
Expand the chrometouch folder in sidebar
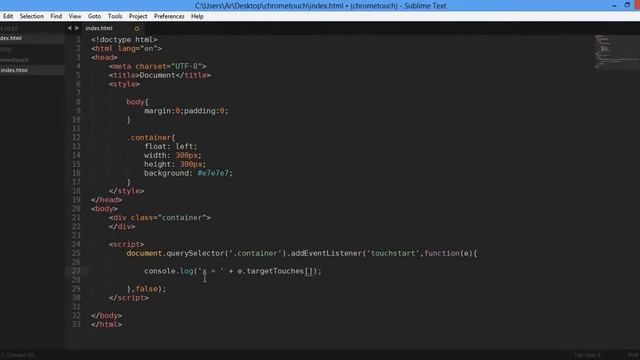(x=14, y=60)
